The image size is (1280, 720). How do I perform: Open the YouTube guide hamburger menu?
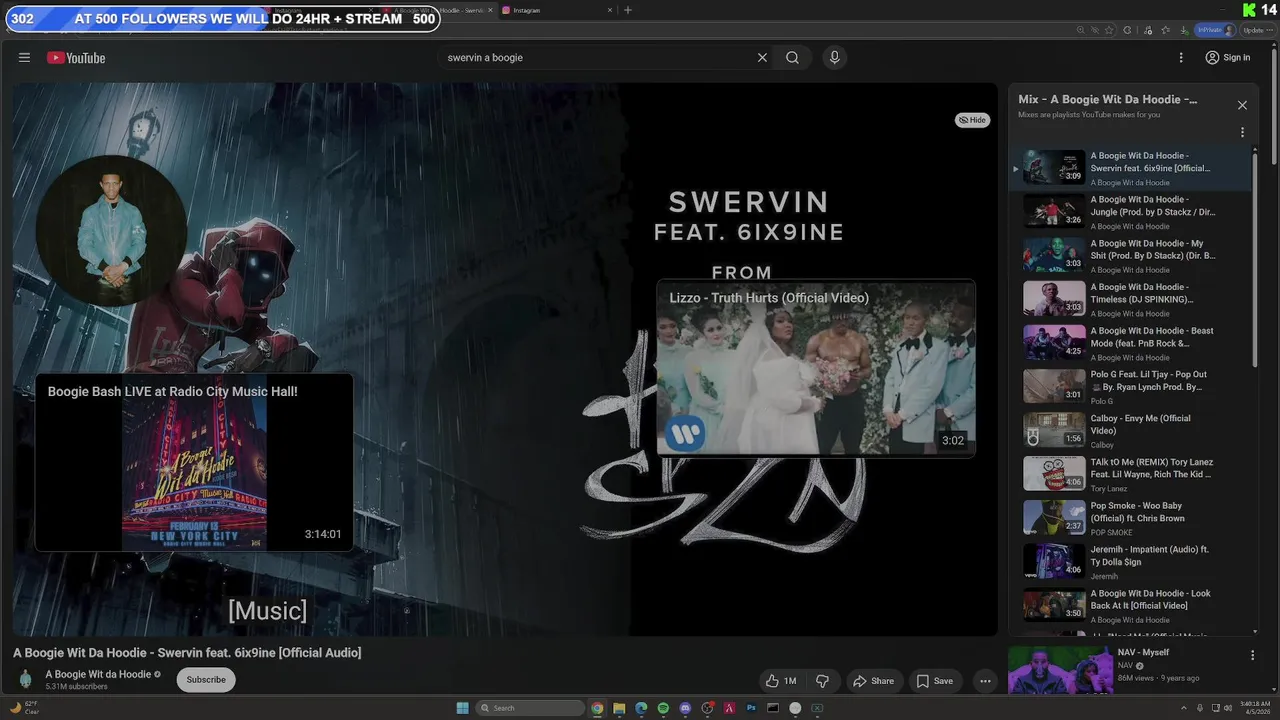24,57
